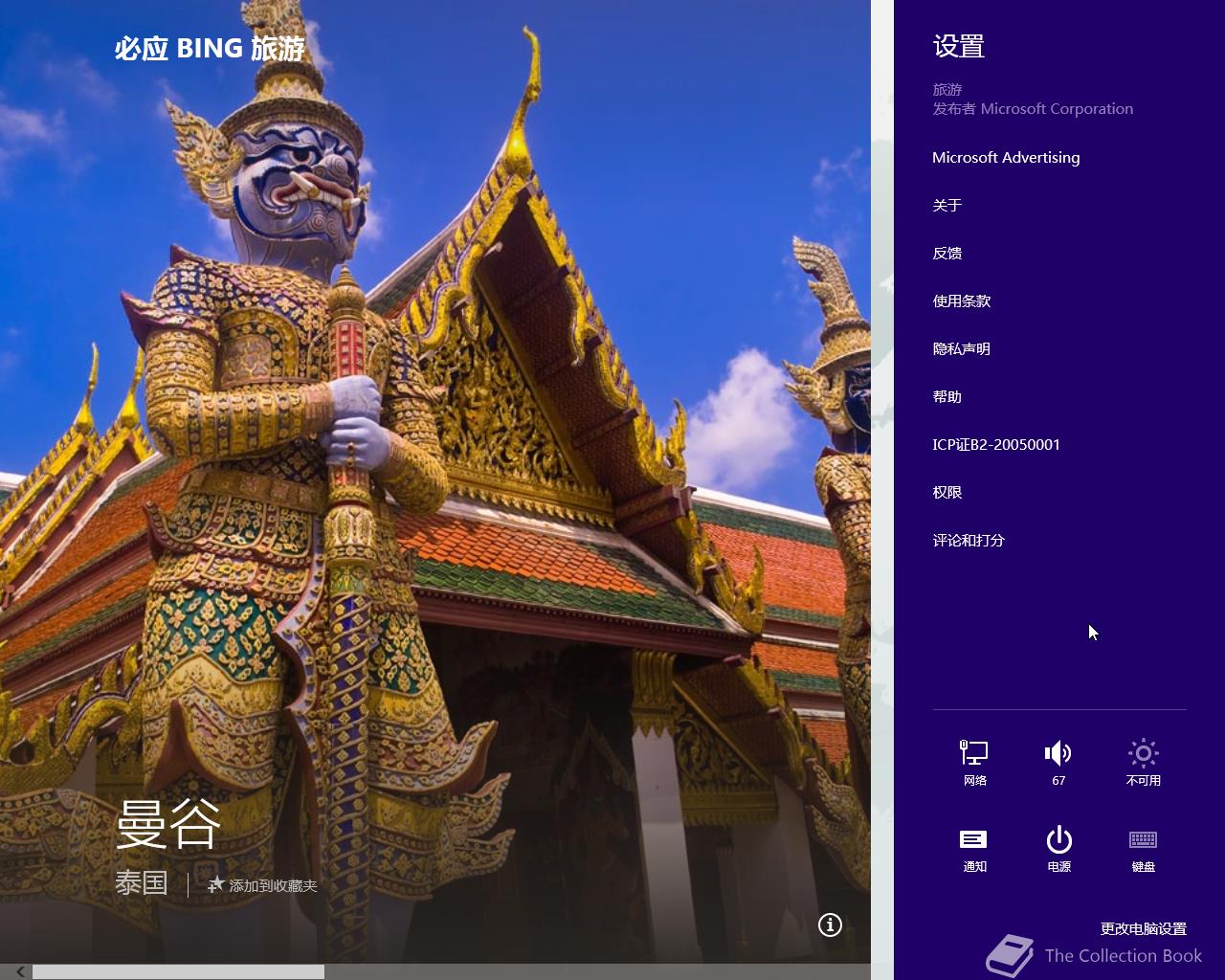The height and width of the screenshot is (980, 1225).
Task: Open the 帮助 (Help) entry
Action: pyautogui.click(x=947, y=396)
